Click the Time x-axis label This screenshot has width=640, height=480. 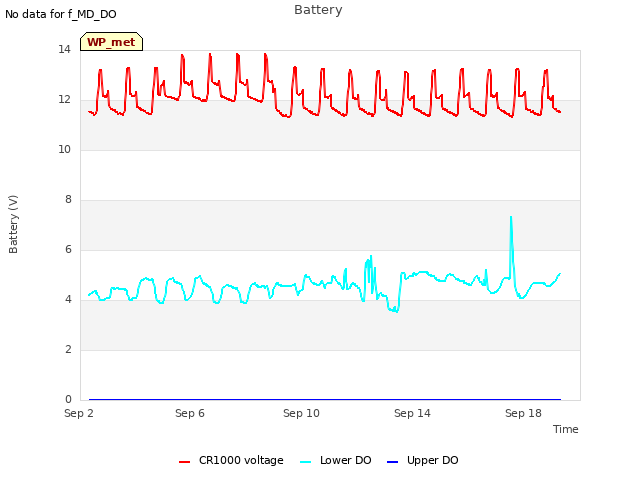(x=565, y=429)
